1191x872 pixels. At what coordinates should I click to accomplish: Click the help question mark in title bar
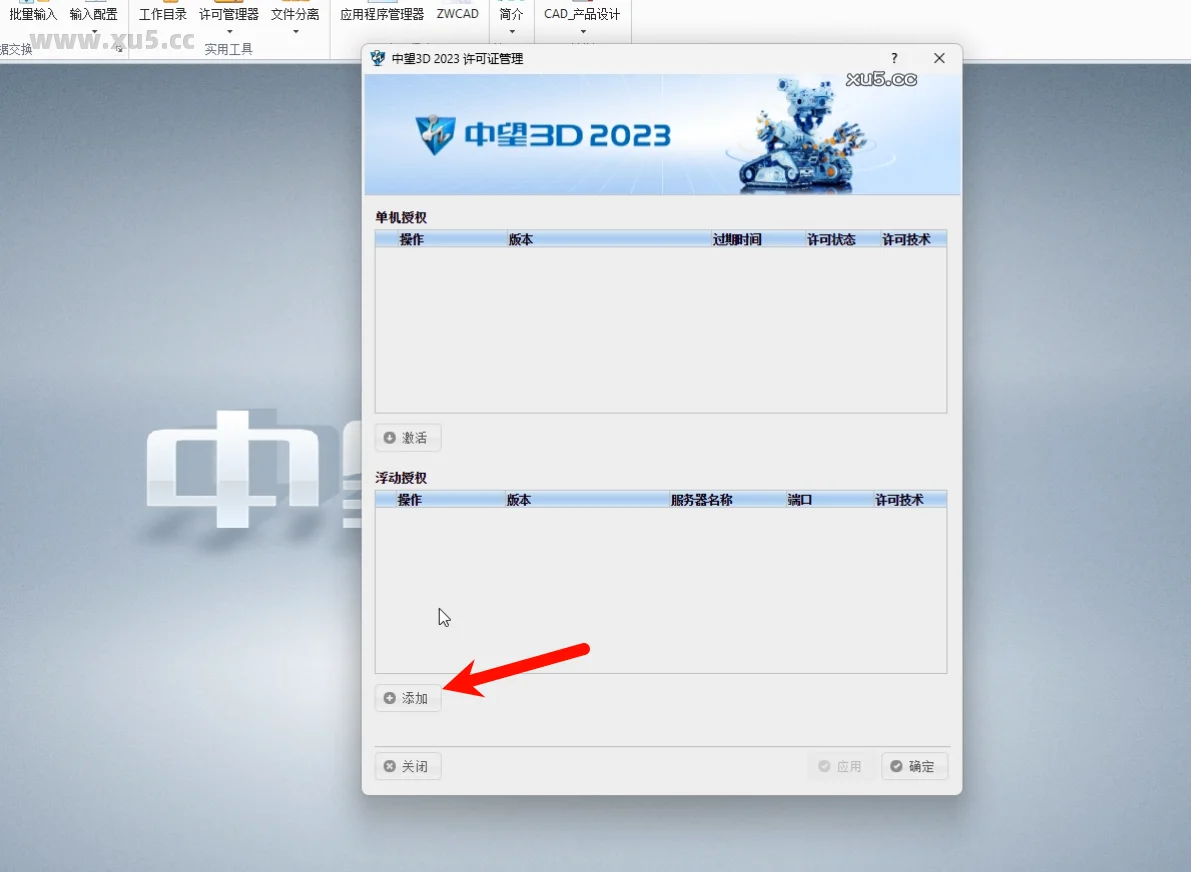[894, 58]
